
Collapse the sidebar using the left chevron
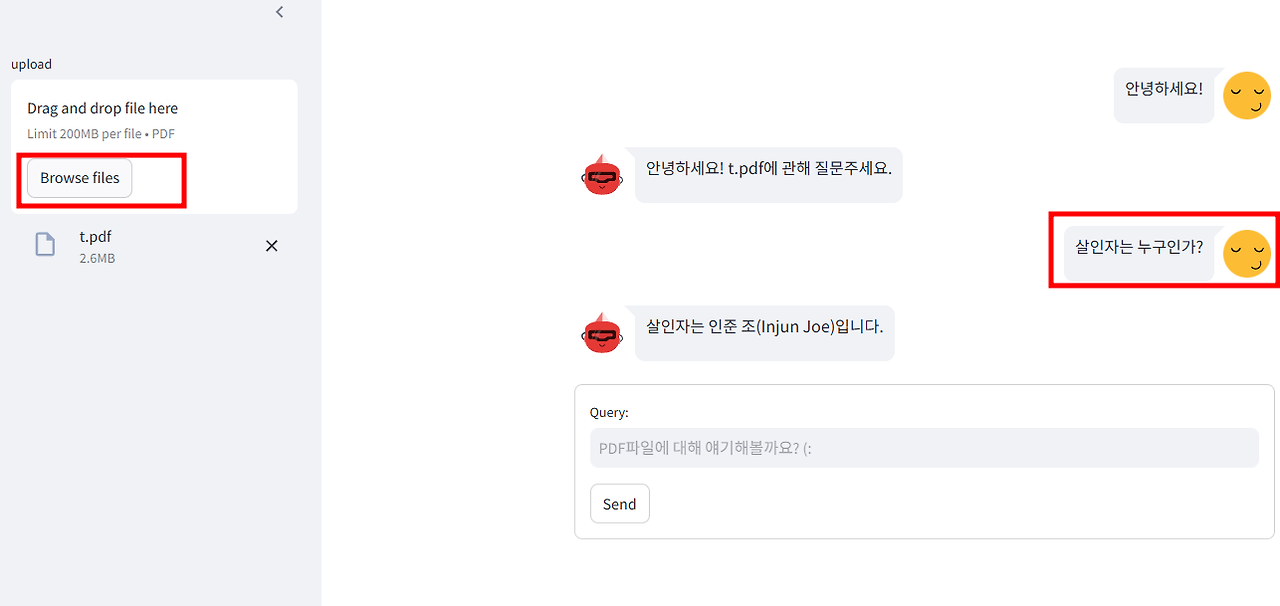tap(279, 12)
